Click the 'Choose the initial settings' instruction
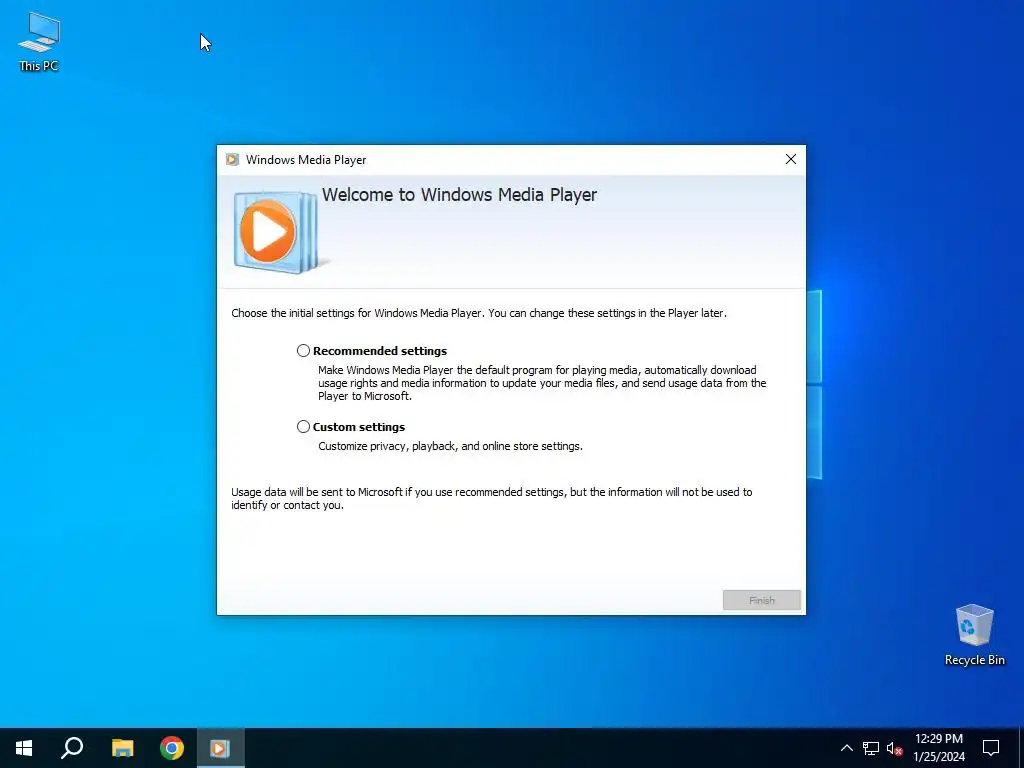 (x=479, y=313)
